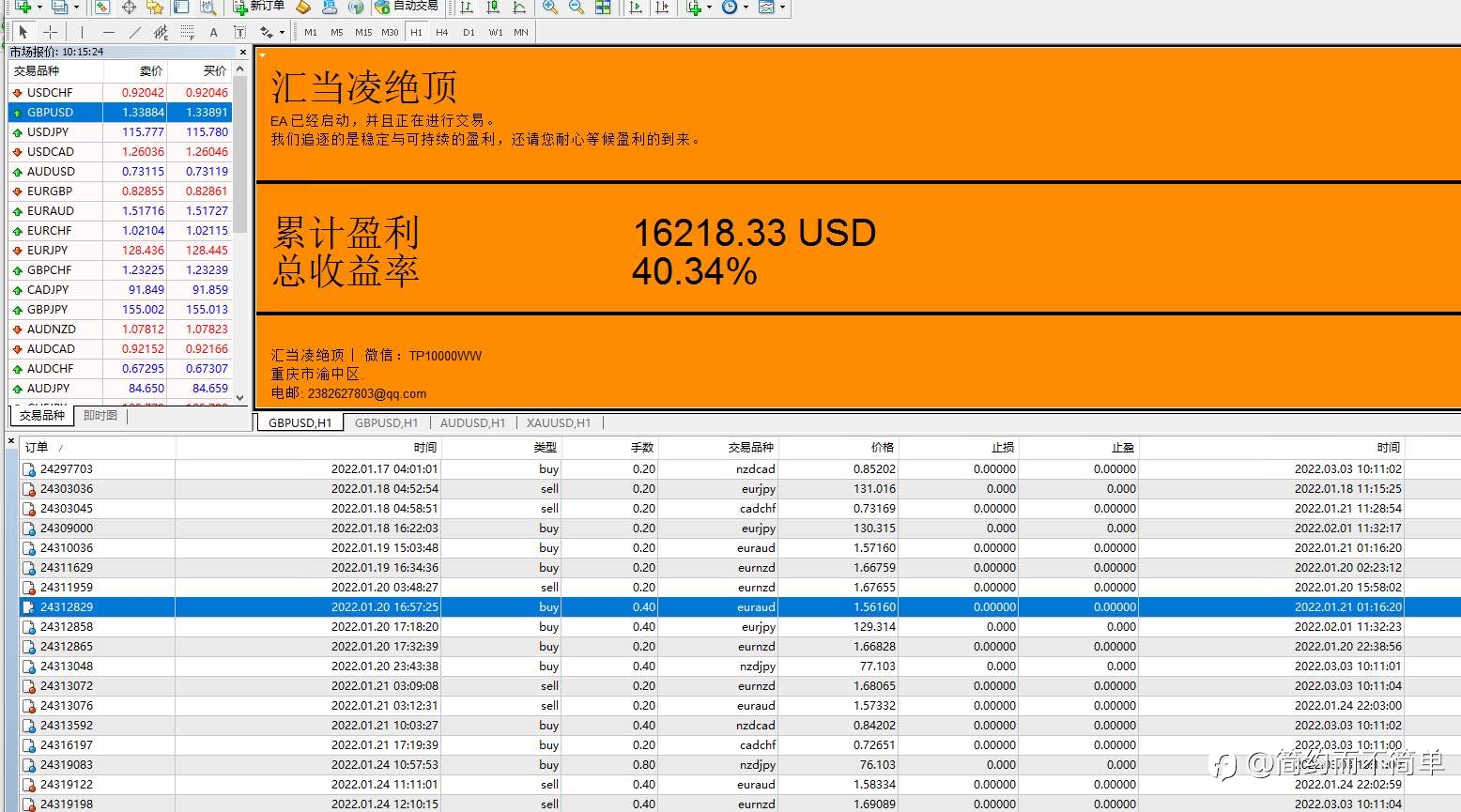Viewport: 1461px width, 812px height.
Task: Open the clock periodicity dropdown arrow
Action: point(746,8)
